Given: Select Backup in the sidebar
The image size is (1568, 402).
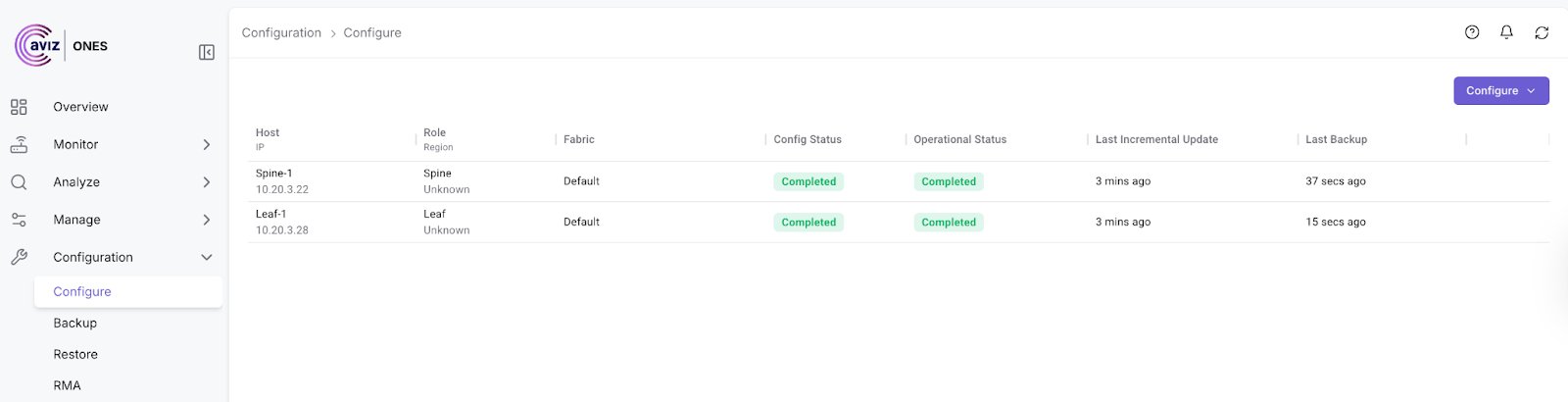Looking at the screenshot, I should pyautogui.click(x=75, y=323).
